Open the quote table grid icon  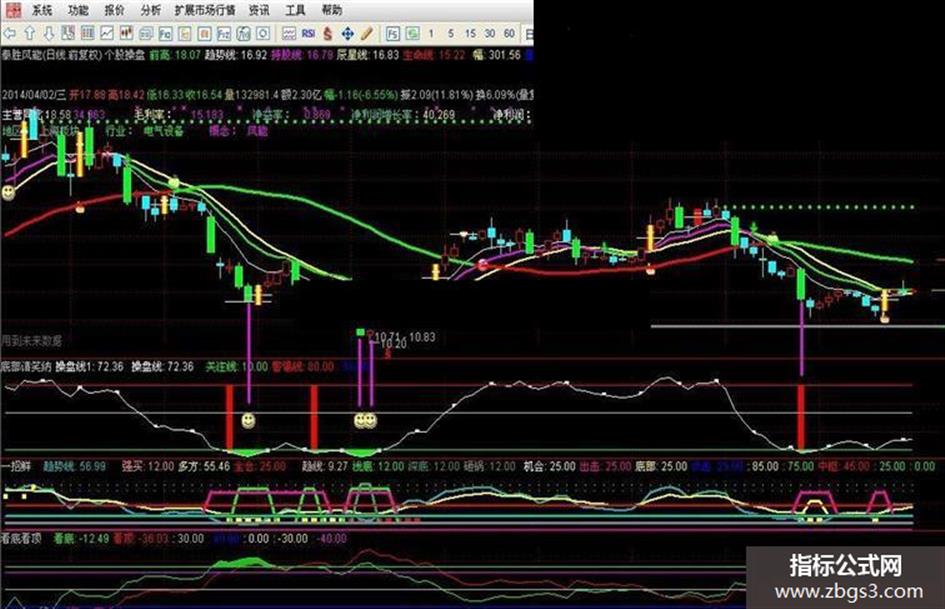tap(88, 34)
